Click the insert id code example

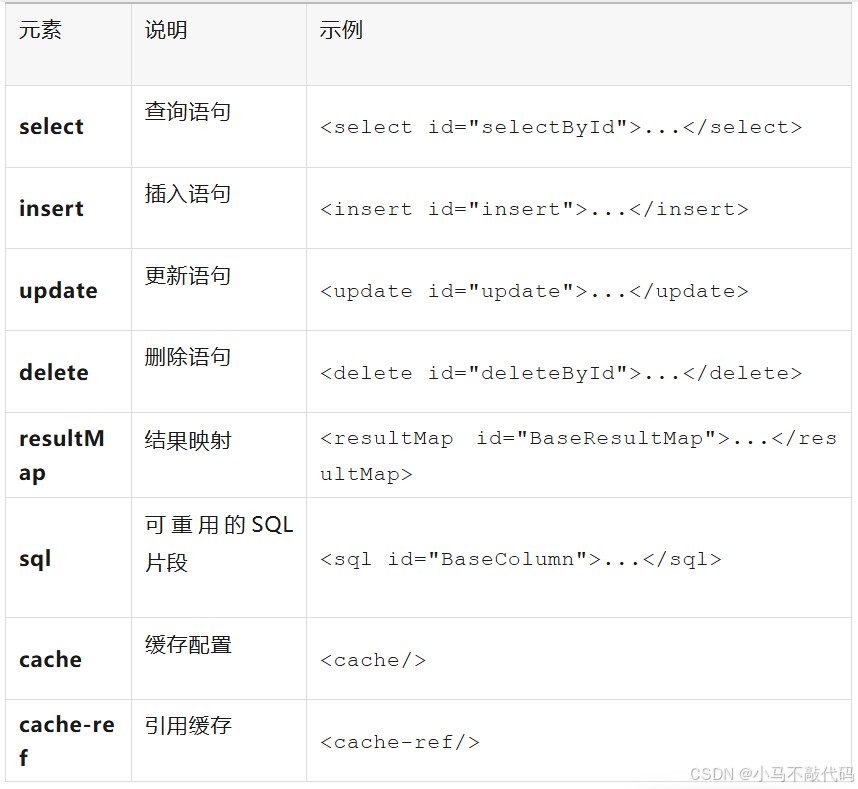(534, 210)
